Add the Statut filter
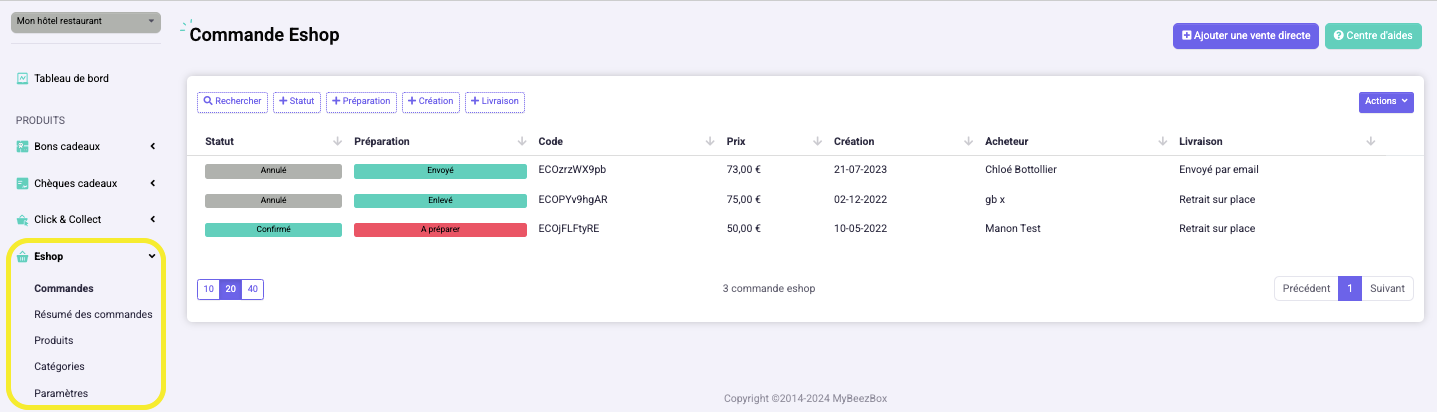Viewport: 1437px width, 412px height. [296, 101]
